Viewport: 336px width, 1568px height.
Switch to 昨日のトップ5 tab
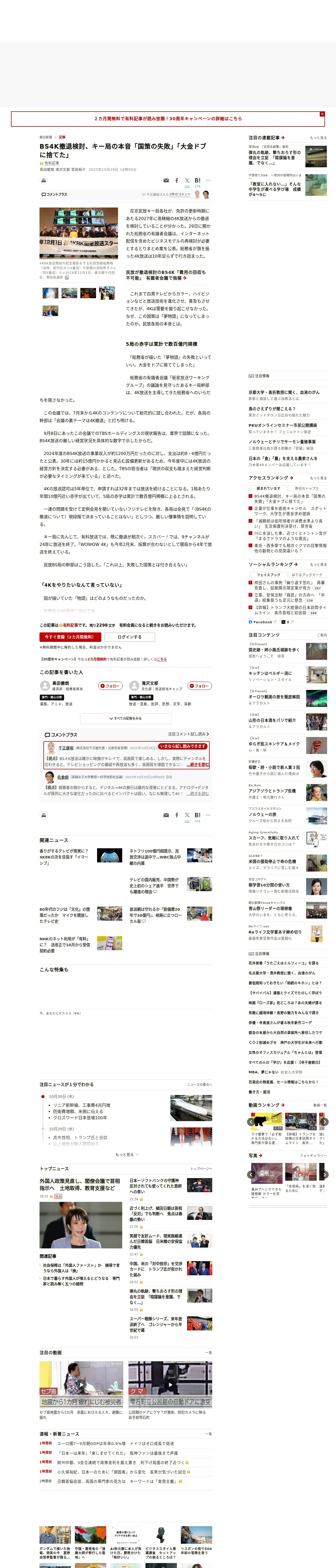307,488
